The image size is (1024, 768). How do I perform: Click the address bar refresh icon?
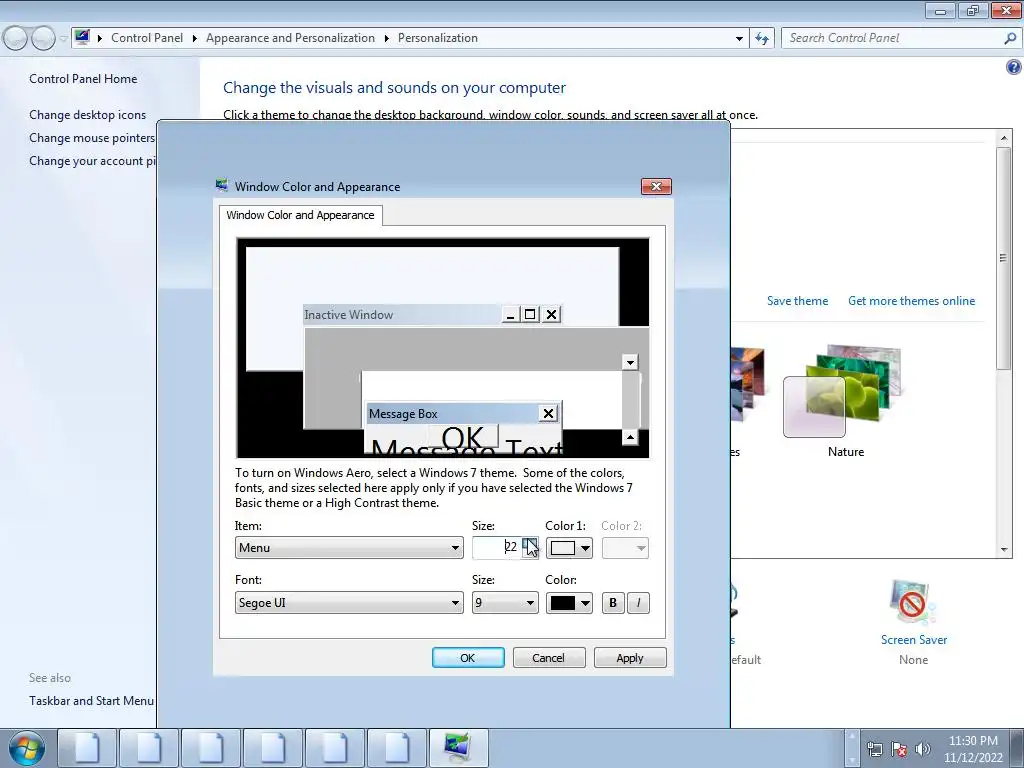pyautogui.click(x=762, y=39)
